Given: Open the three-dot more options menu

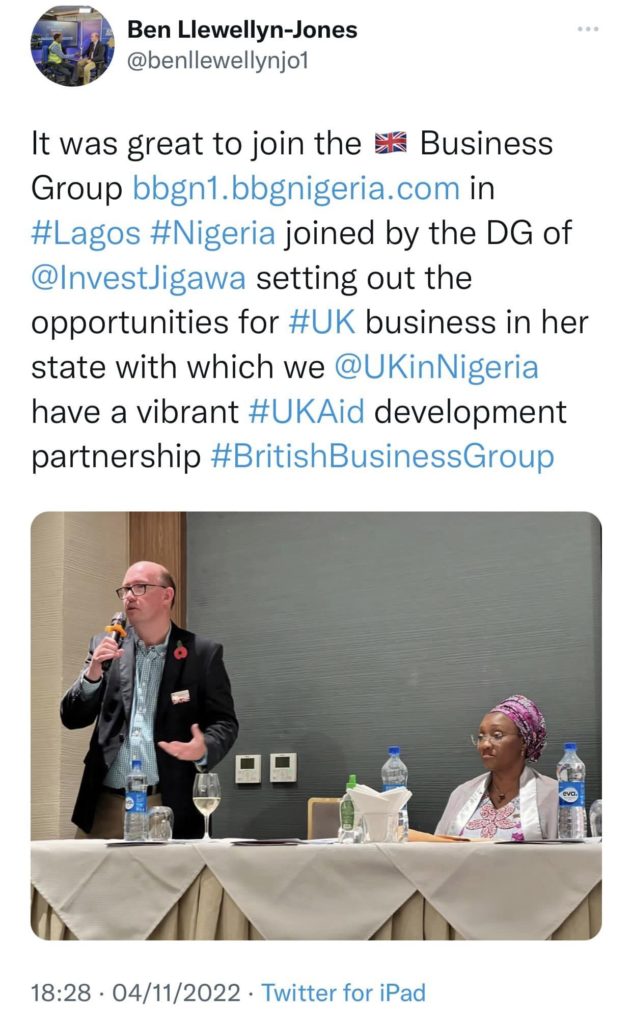Looking at the screenshot, I should (x=588, y=29).
